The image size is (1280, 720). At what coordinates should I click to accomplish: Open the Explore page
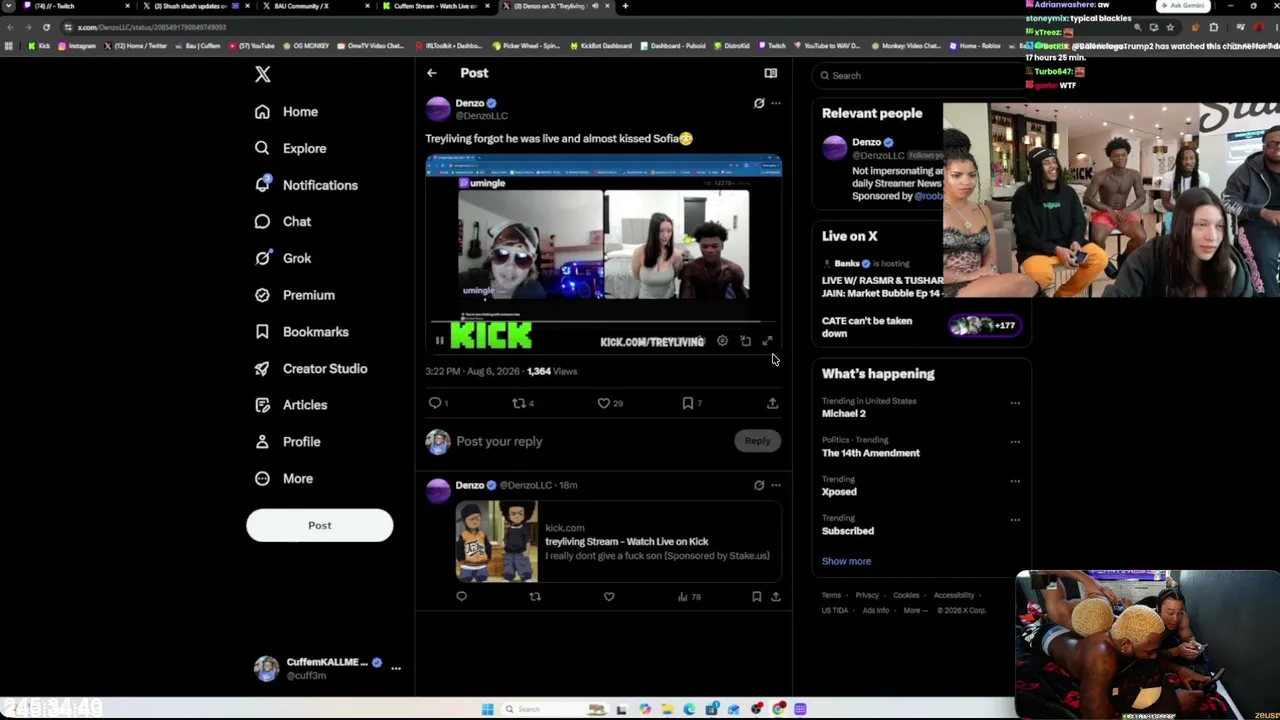[290, 148]
